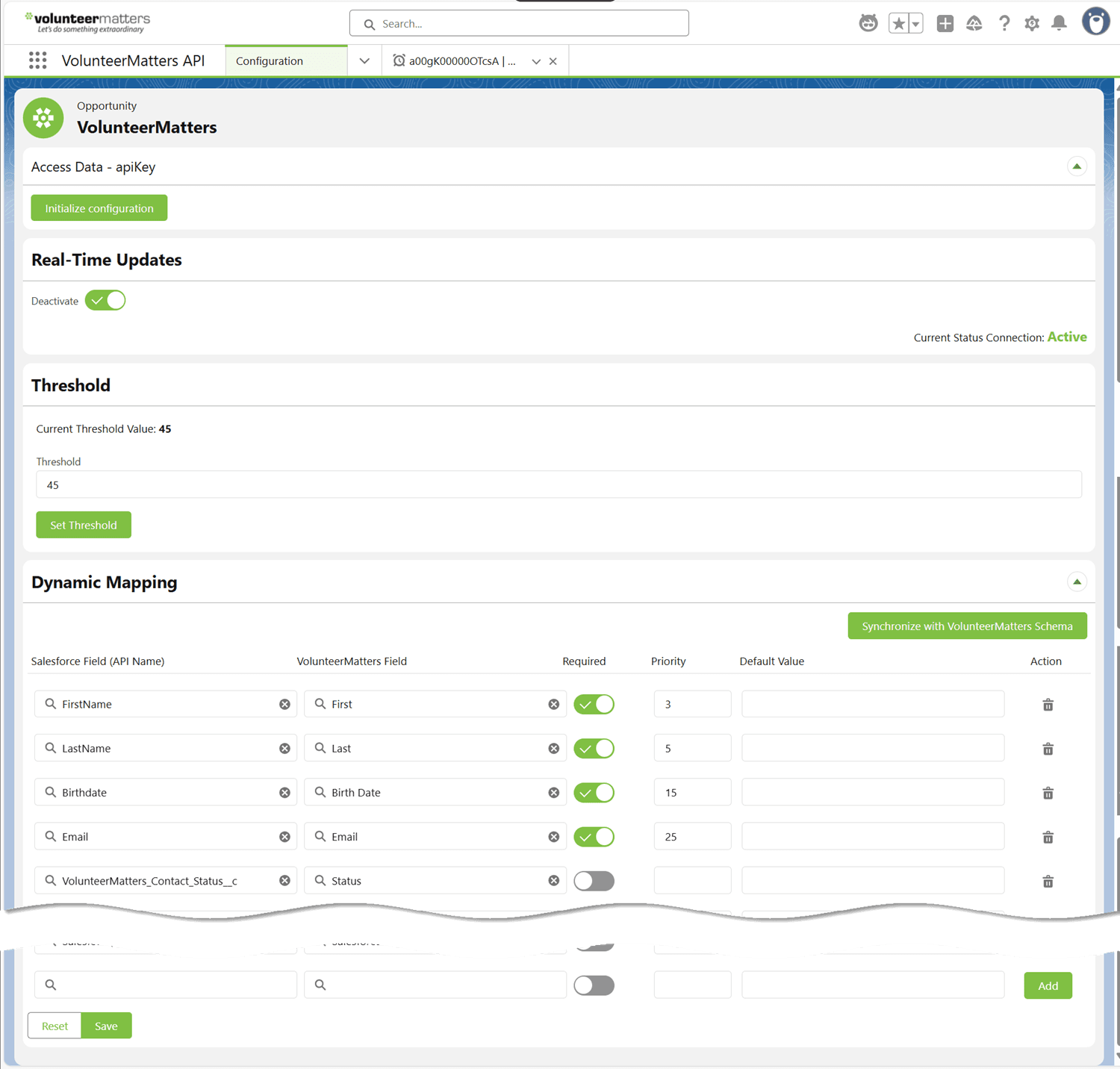Clear the LastName Salesforce field

click(284, 748)
